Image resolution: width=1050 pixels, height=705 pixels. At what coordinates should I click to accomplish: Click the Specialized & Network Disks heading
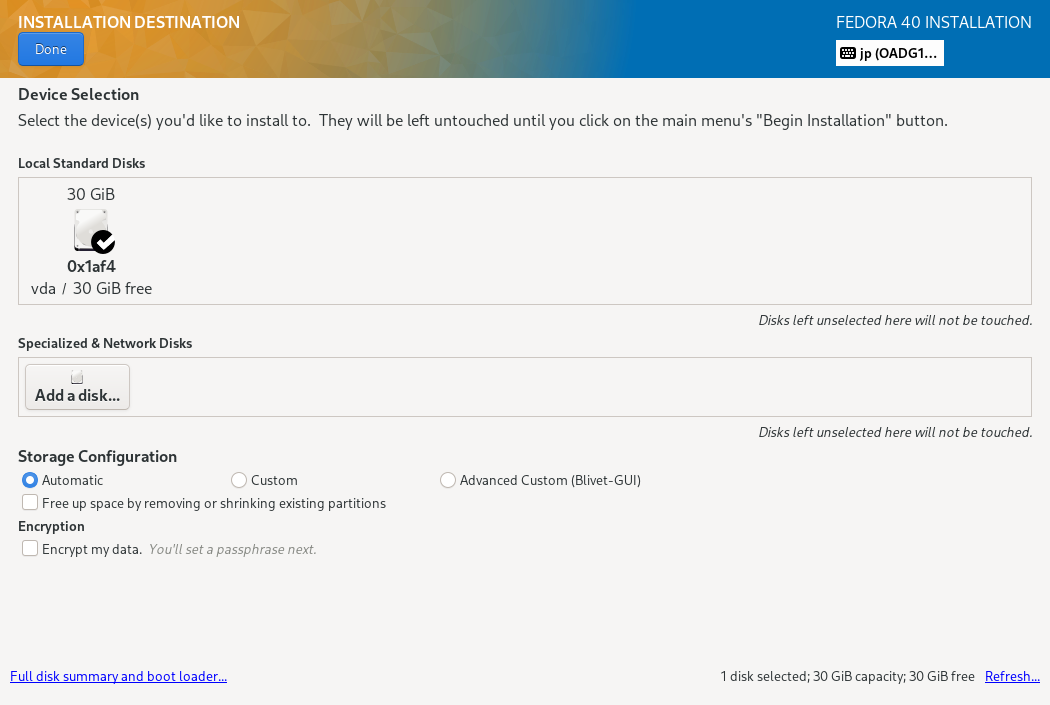[x=105, y=343]
